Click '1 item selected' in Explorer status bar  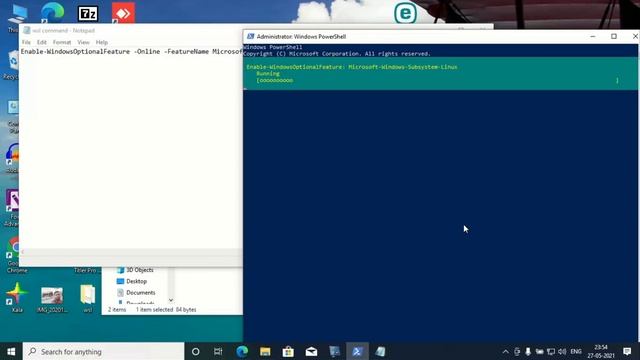(154, 310)
